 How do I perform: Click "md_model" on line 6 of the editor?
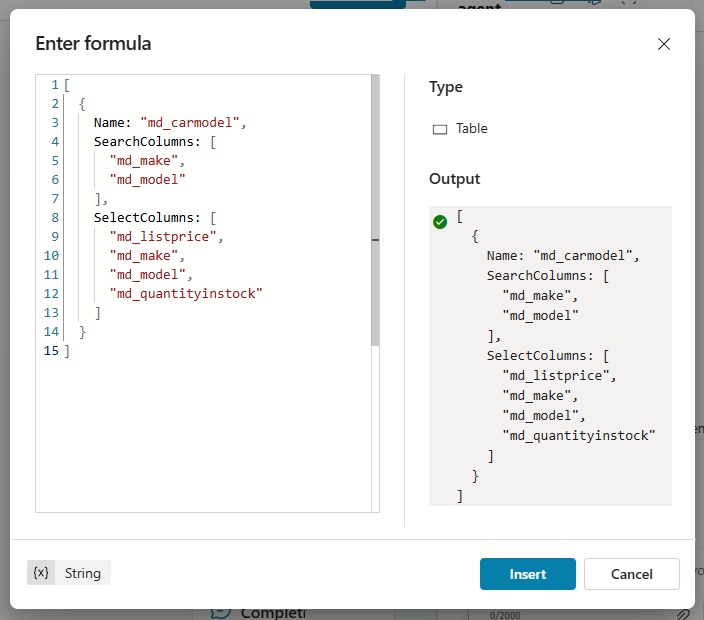[x=147, y=180]
